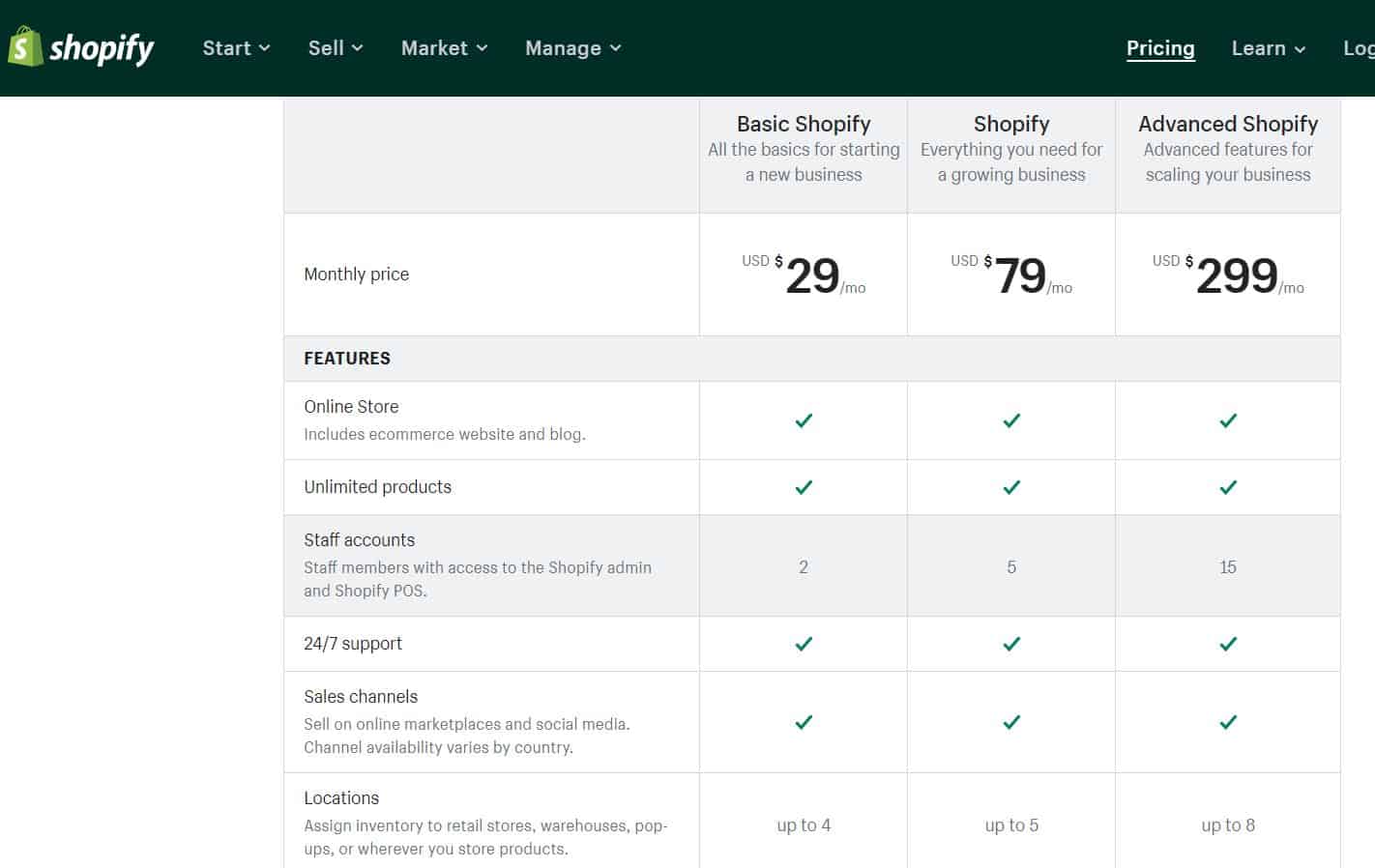Screen dimensions: 1375x868
Task: Click the Staff accounts feature label
Action: click(x=359, y=540)
